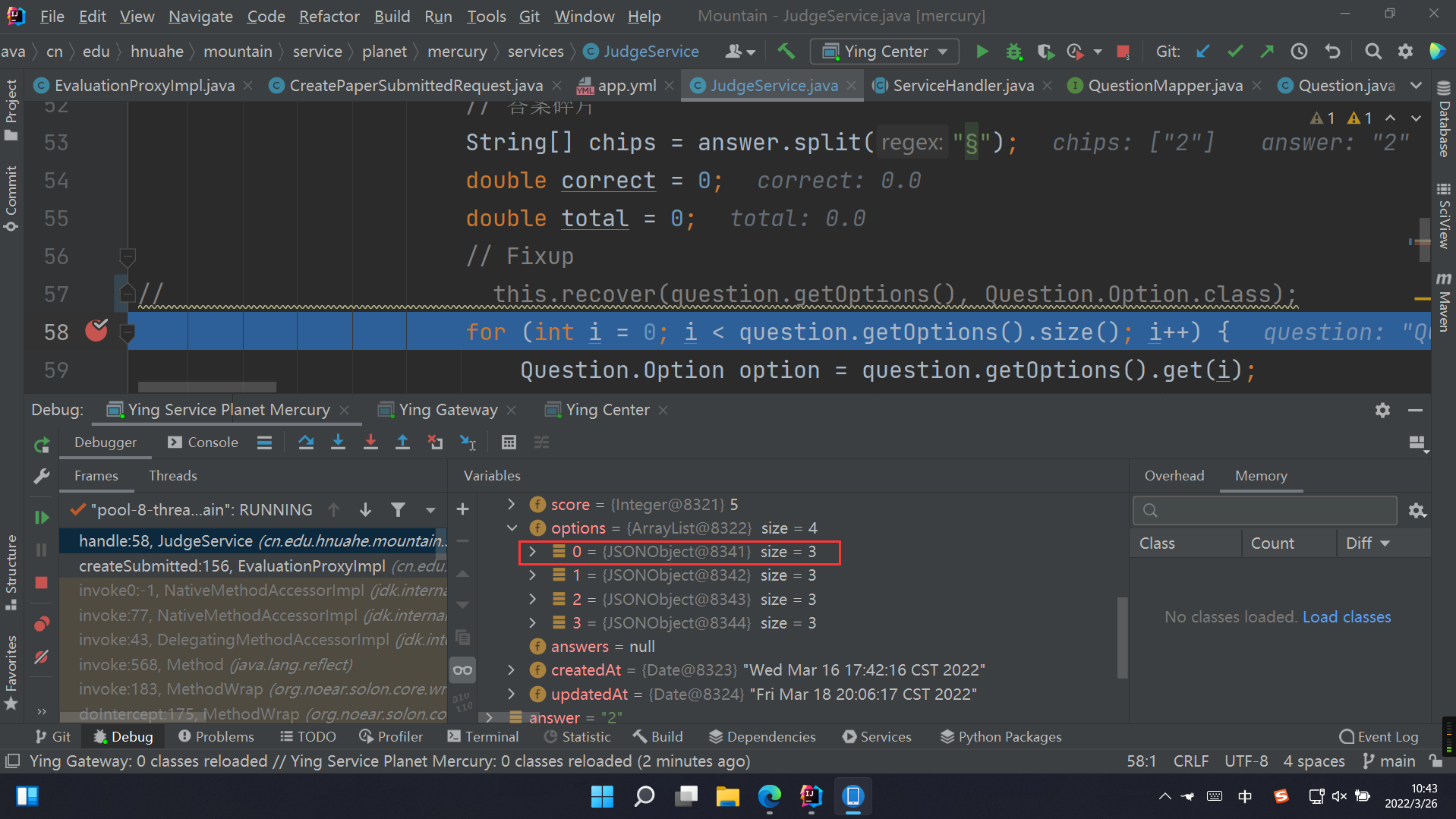Click the Memory class search field

(x=1265, y=510)
